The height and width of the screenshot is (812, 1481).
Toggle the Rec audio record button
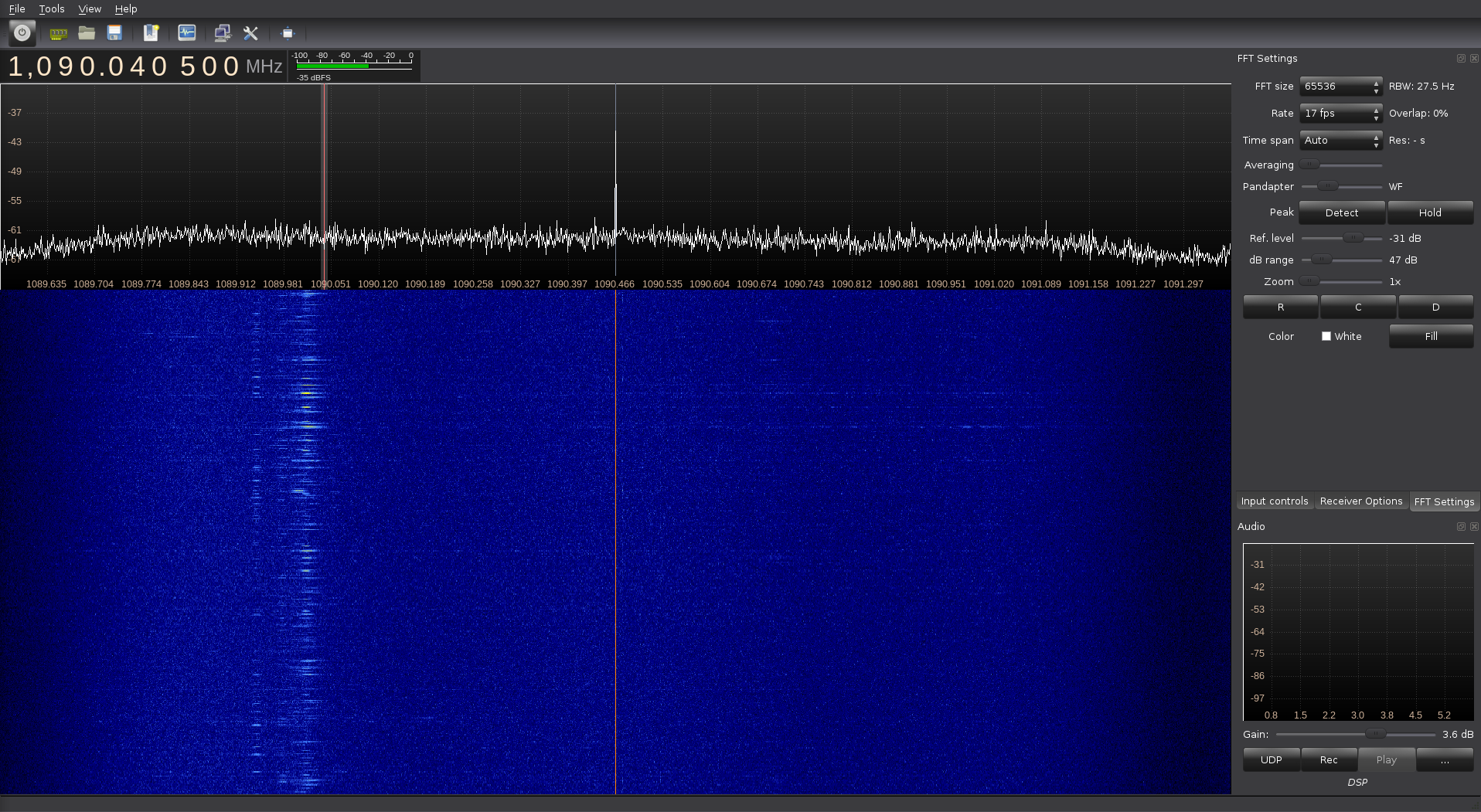coord(1329,759)
